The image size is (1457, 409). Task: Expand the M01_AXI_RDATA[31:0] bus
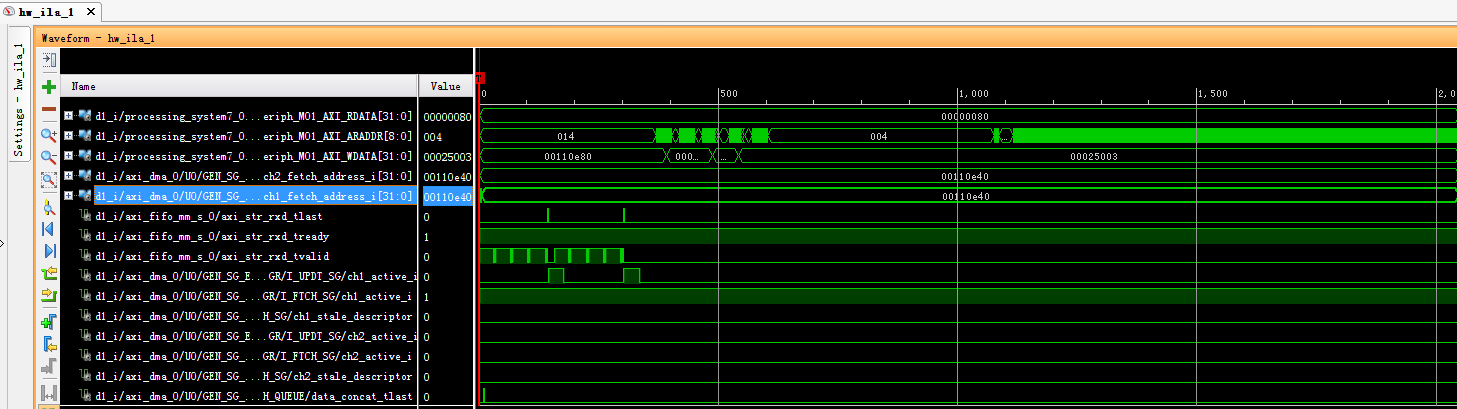tap(68, 116)
